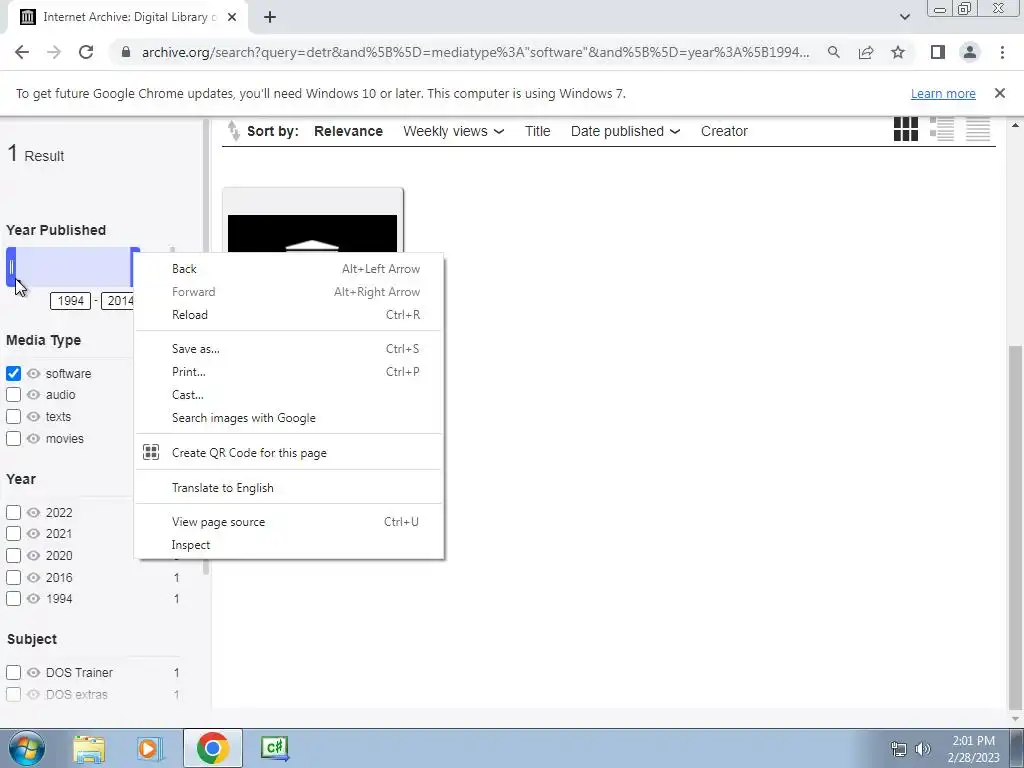Screen dimensions: 1024x768
Task: Open the tab search chevron
Action: pos(904,17)
